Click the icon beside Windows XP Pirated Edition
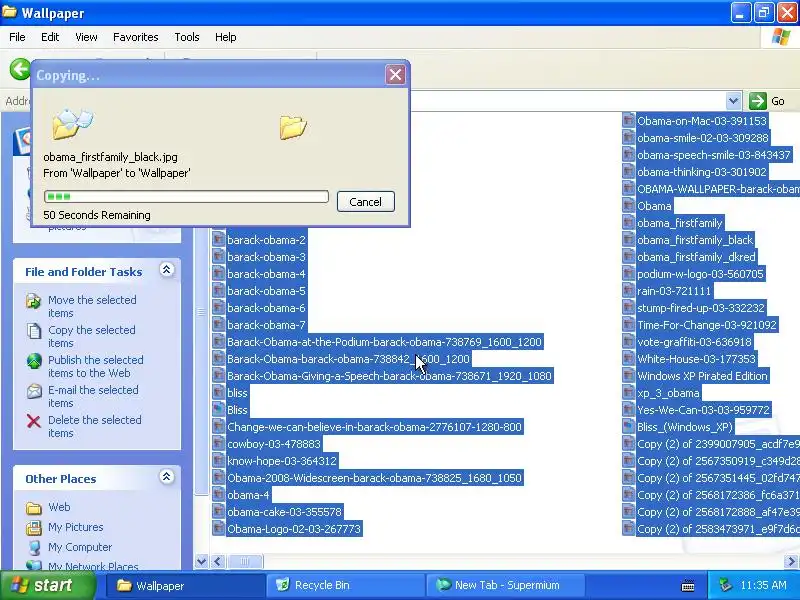This screenshot has height=600, width=800. click(629, 376)
